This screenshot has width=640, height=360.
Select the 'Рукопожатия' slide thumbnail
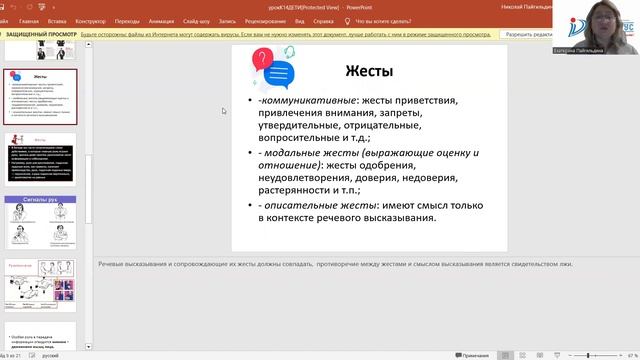tap(40, 285)
